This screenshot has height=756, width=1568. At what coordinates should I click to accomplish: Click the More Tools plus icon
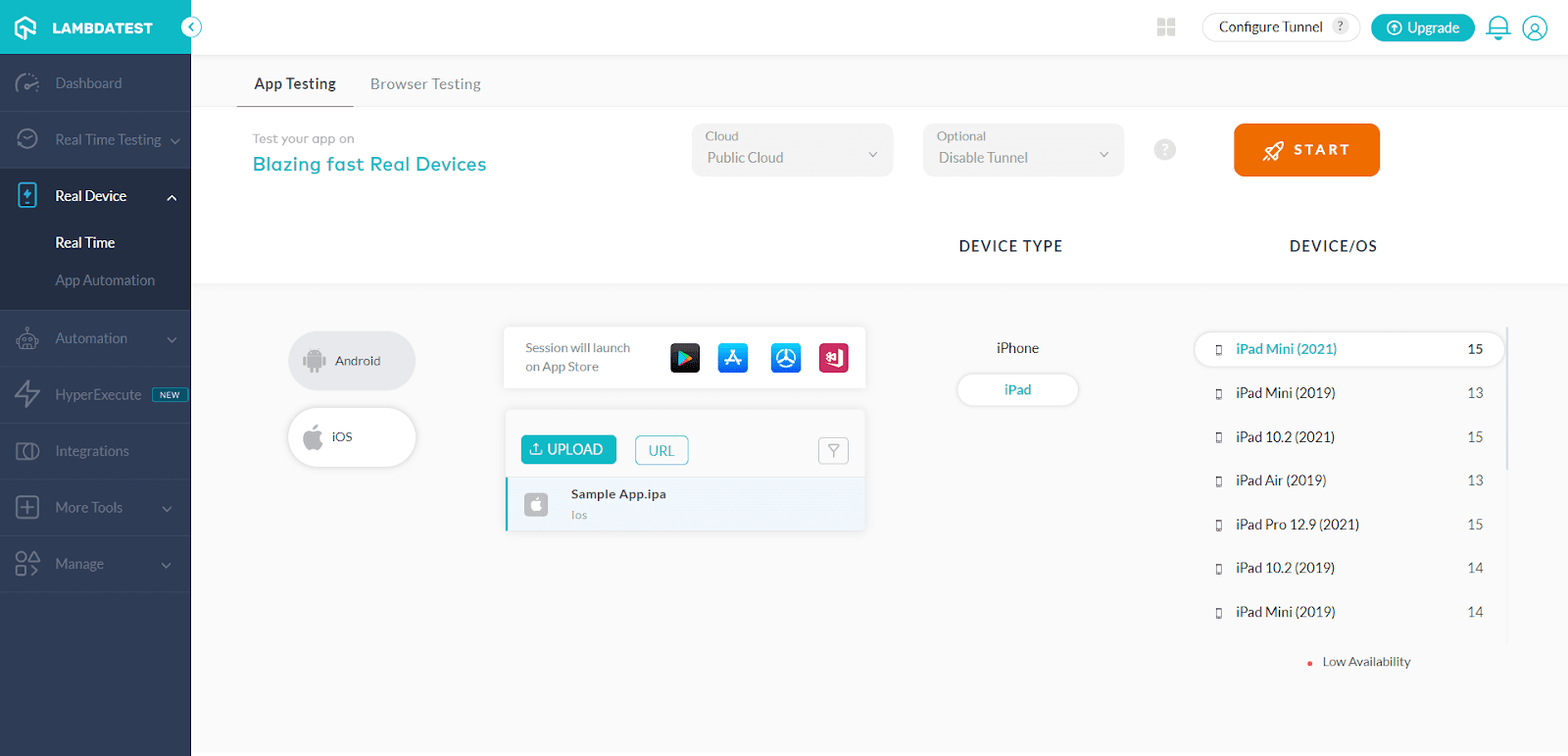27,507
